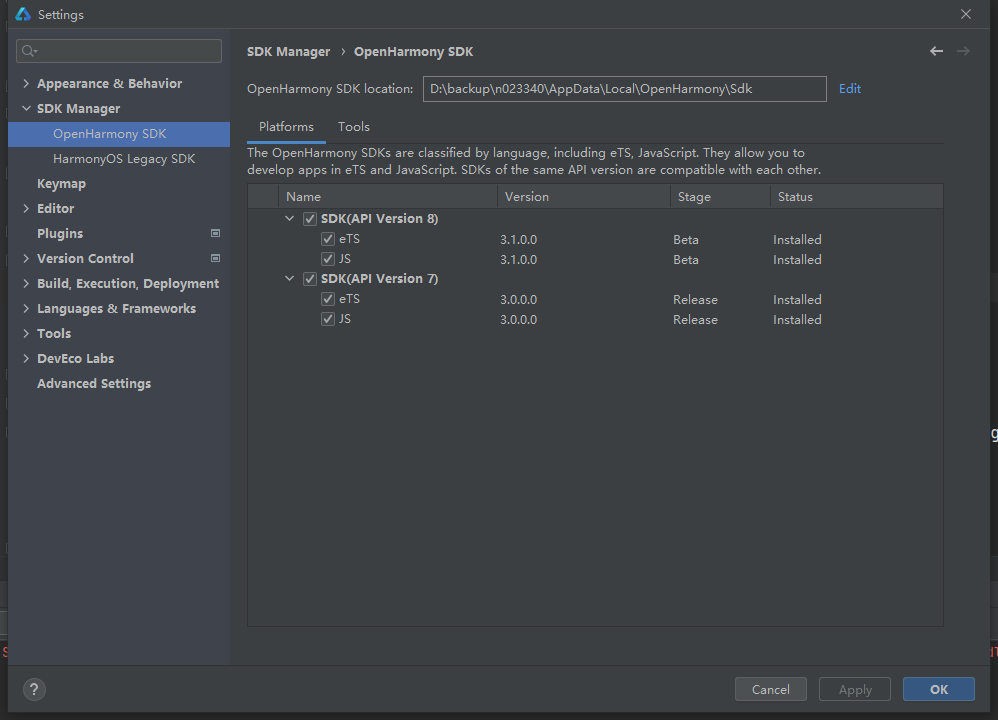Screen dimensions: 998x720
Task: Collapse the SDK(API Version 8) group
Action: pyautogui.click(x=290, y=218)
